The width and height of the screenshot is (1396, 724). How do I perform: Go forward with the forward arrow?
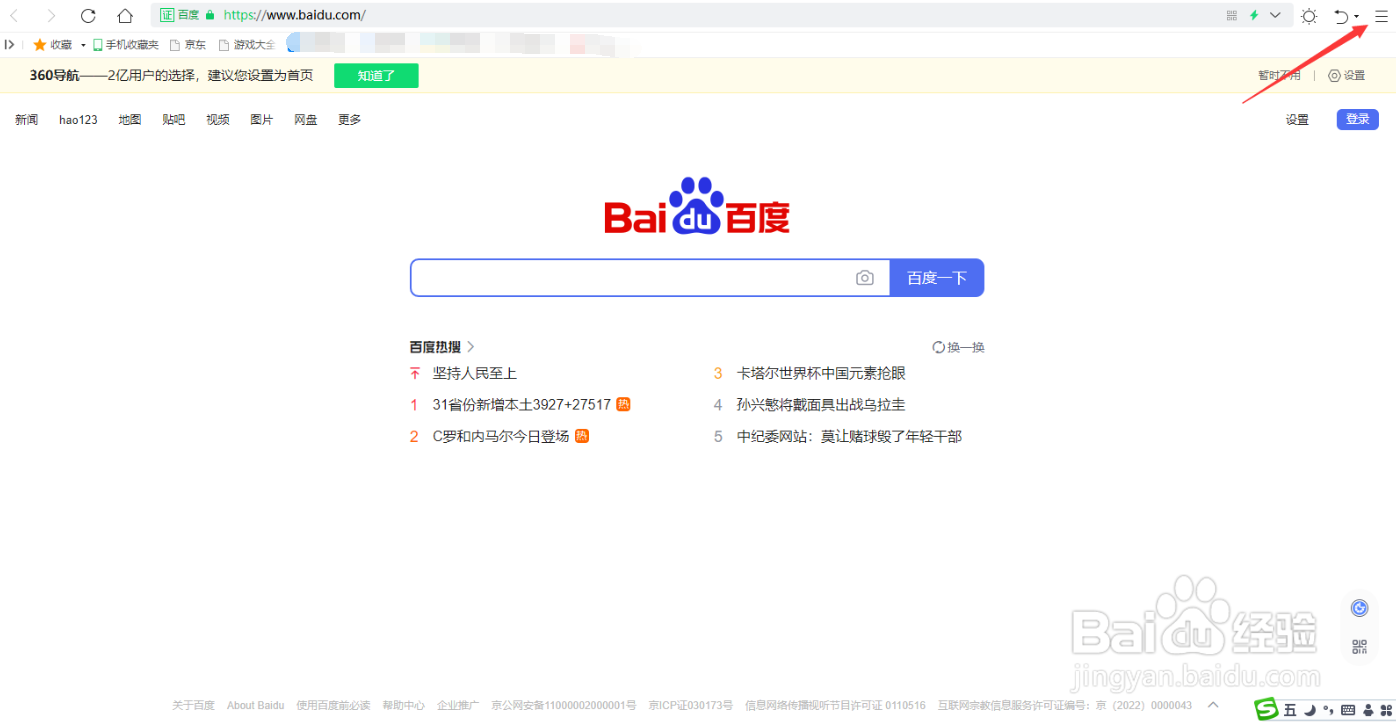click(51, 15)
